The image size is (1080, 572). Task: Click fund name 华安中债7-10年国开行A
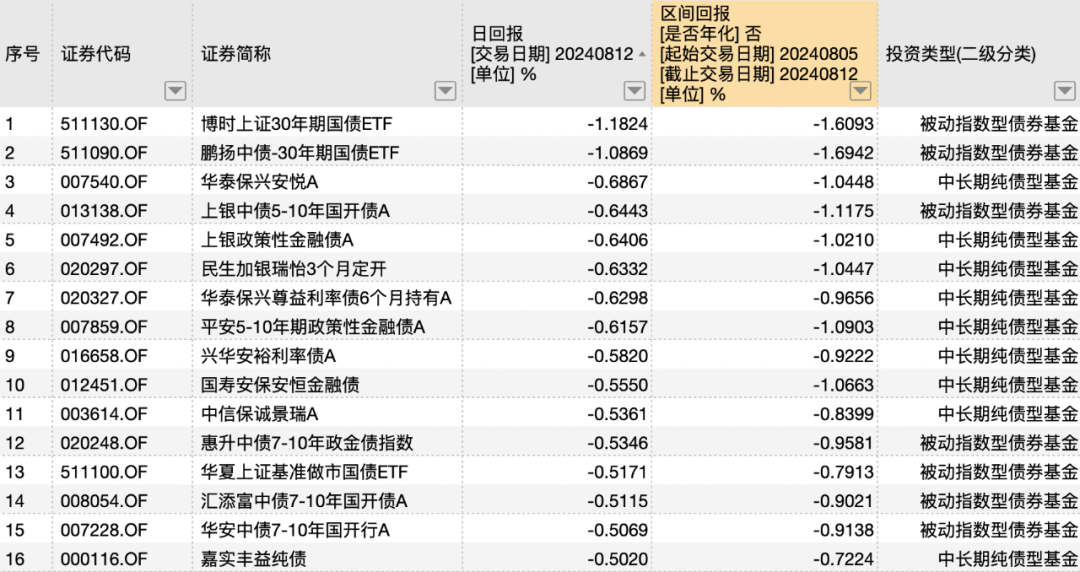tap(295, 530)
